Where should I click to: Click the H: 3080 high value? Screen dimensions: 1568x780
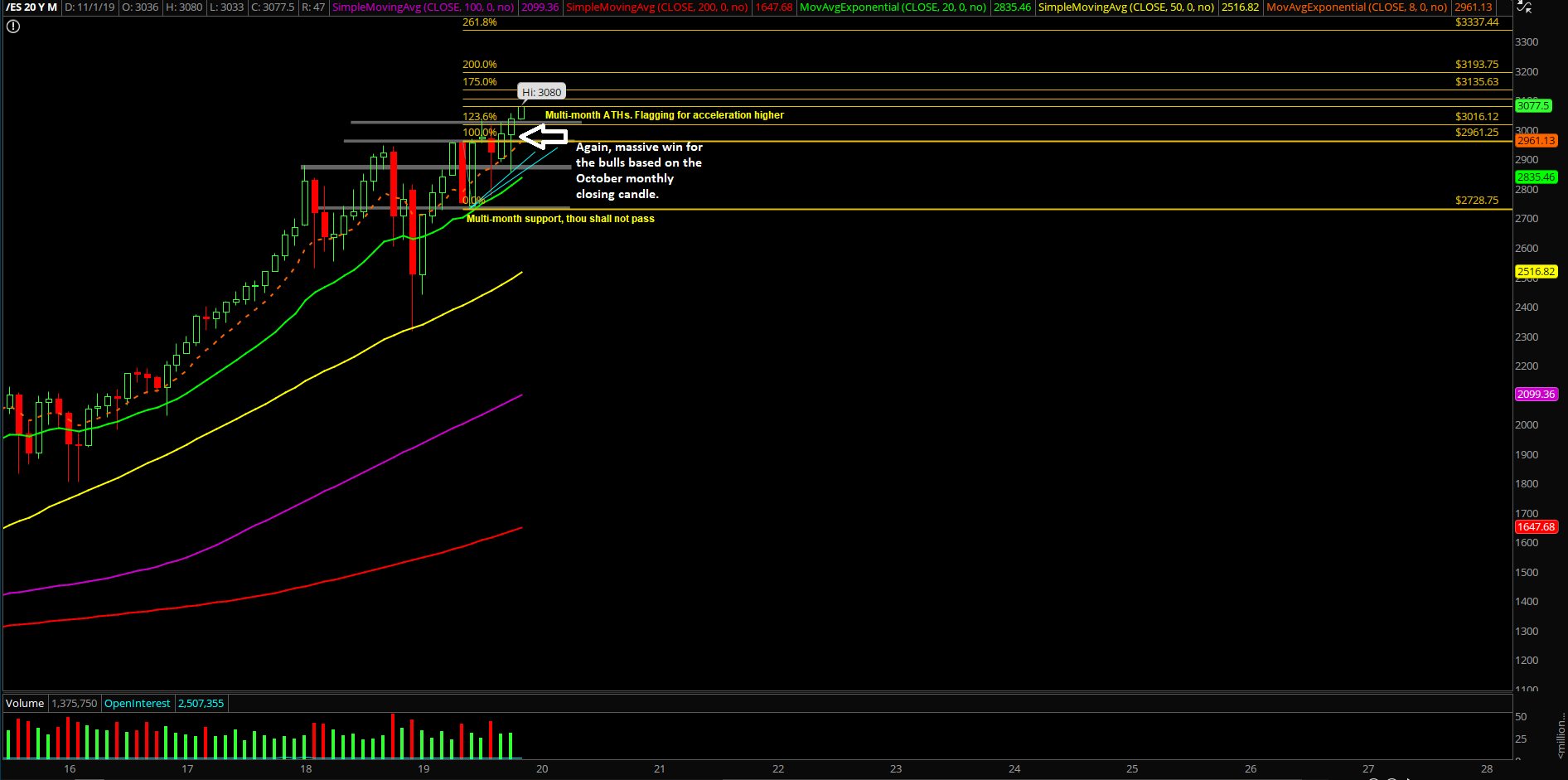(x=184, y=7)
